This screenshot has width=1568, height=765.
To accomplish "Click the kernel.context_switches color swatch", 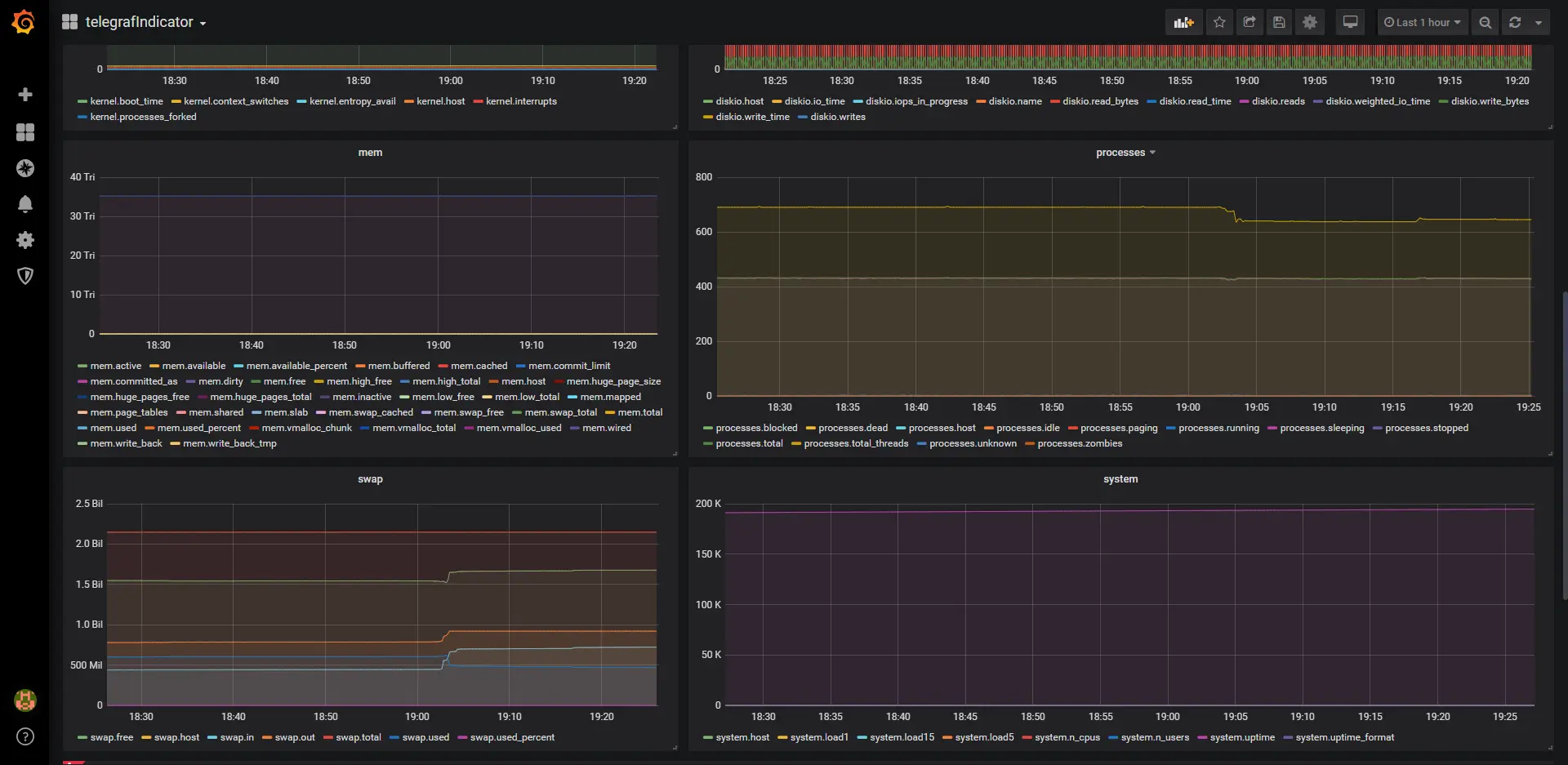I will pyautogui.click(x=176, y=102).
